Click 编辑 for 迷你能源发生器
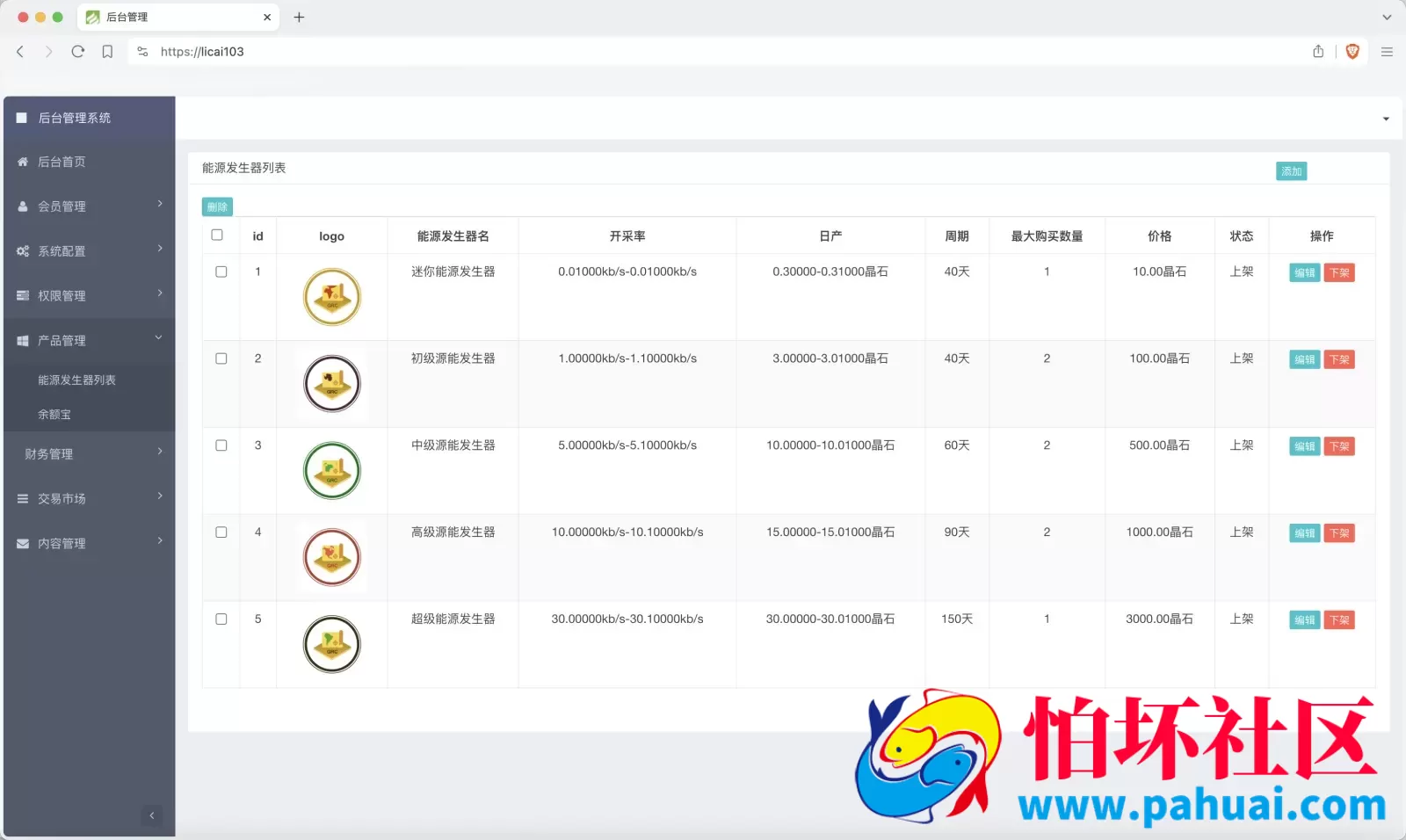Screen dimensions: 1406x840 (1305, 273)
